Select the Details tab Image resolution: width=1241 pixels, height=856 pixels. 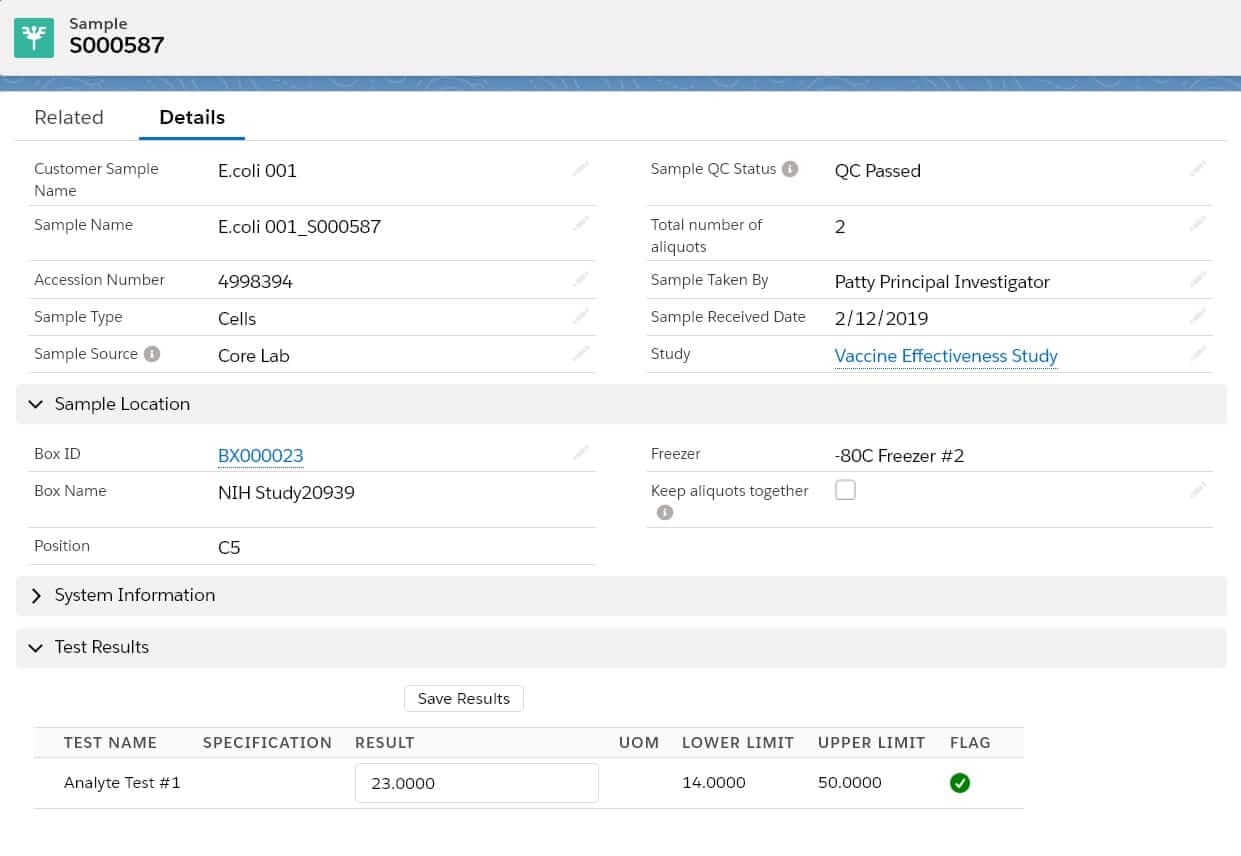pyautogui.click(x=191, y=117)
